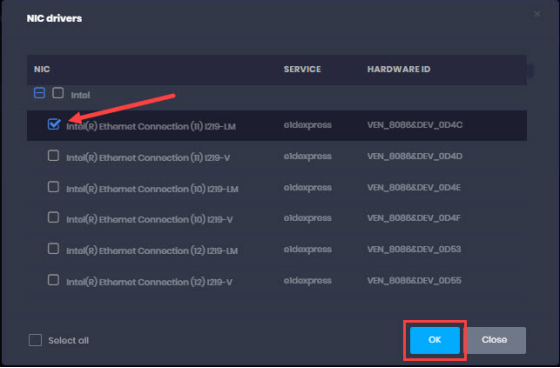The height and width of the screenshot is (368, 560).
Task: Select row Intel(R) Ethernet Connection (10) I219-LM
Action: [277, 188]
